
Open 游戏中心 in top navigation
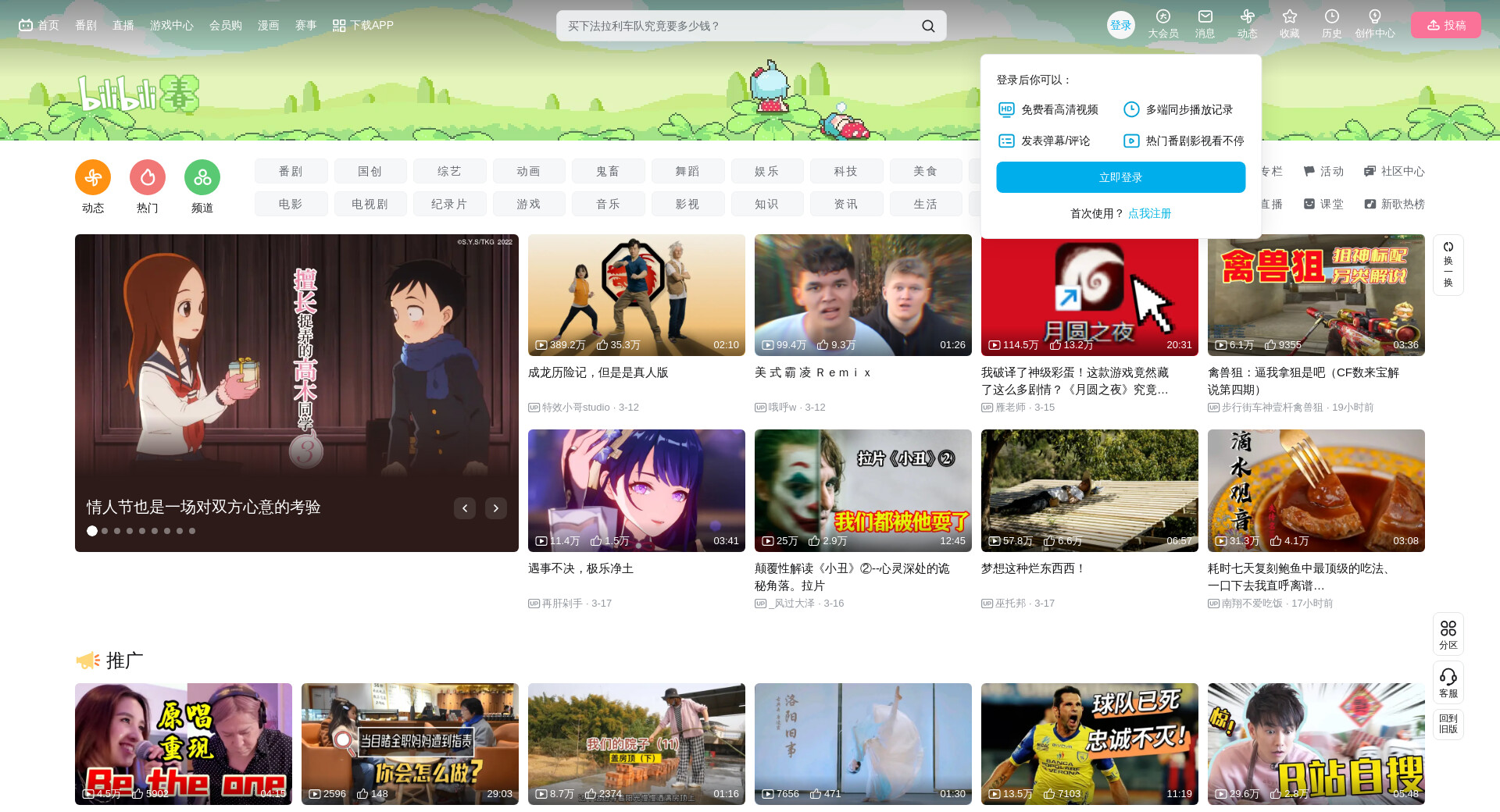tap(172, 25)
